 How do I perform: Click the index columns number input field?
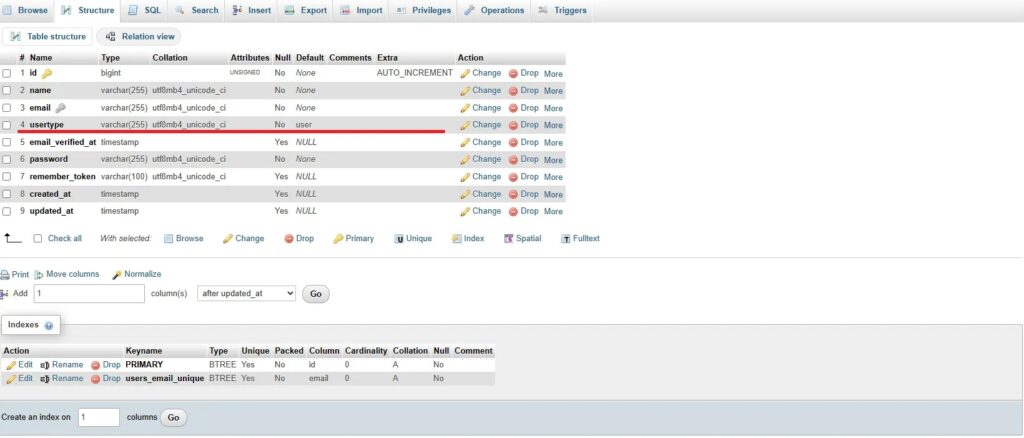click(98, 417)
